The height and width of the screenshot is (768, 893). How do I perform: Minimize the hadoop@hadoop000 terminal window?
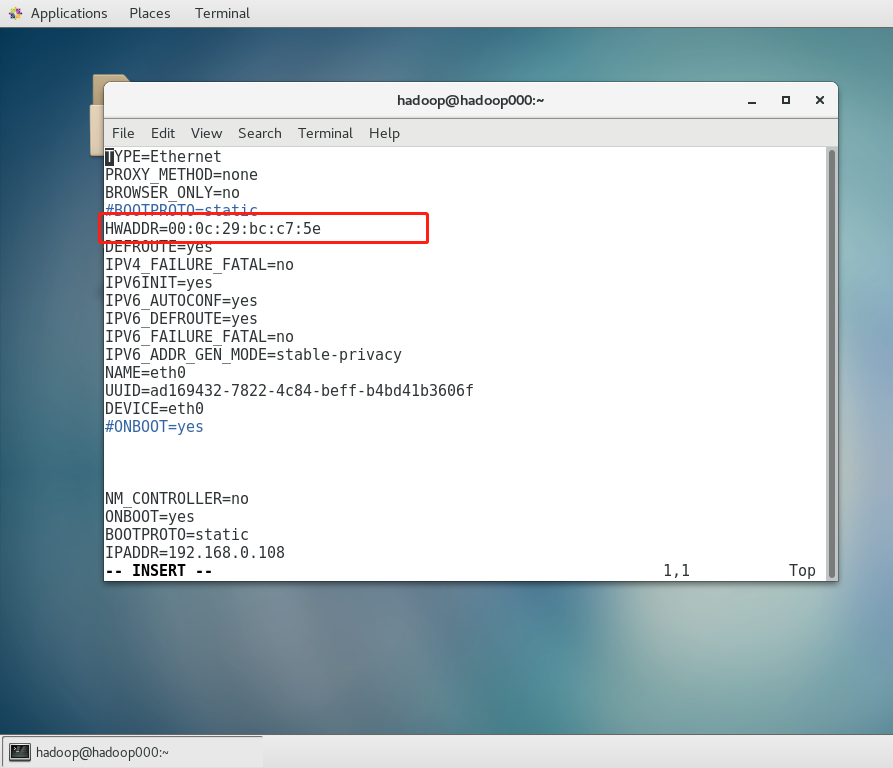point(752,101)
